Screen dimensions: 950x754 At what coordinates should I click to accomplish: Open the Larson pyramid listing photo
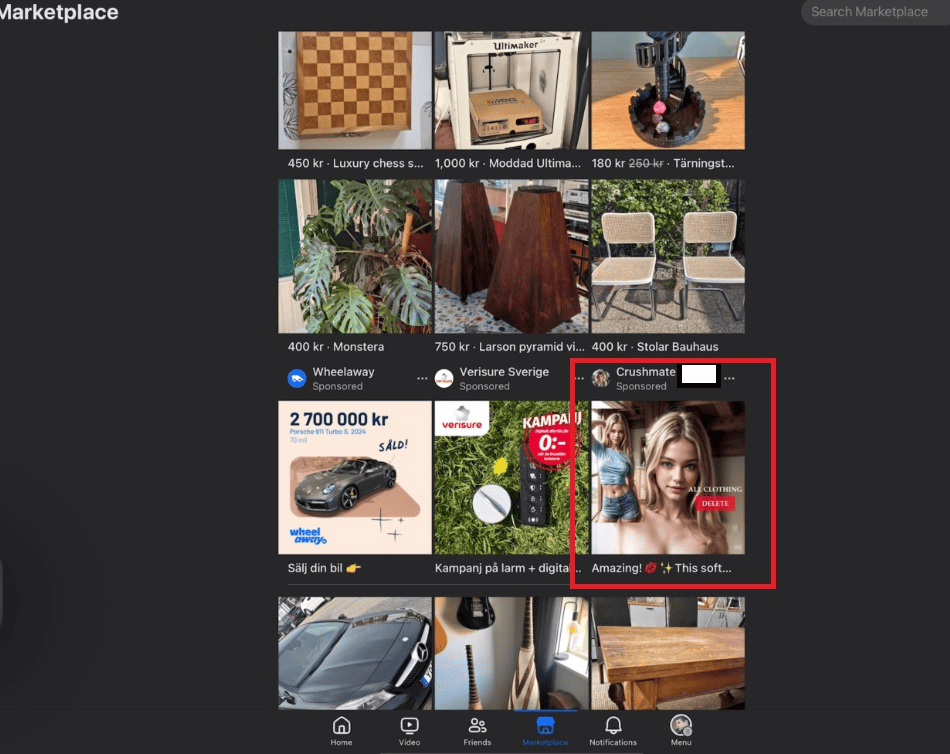tap(511, 256)
